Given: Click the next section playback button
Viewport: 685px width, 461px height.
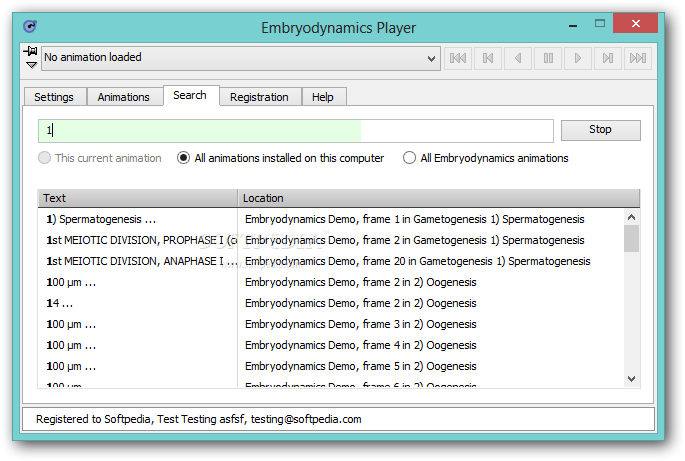Looking at the screenshot, I should 608,58.
